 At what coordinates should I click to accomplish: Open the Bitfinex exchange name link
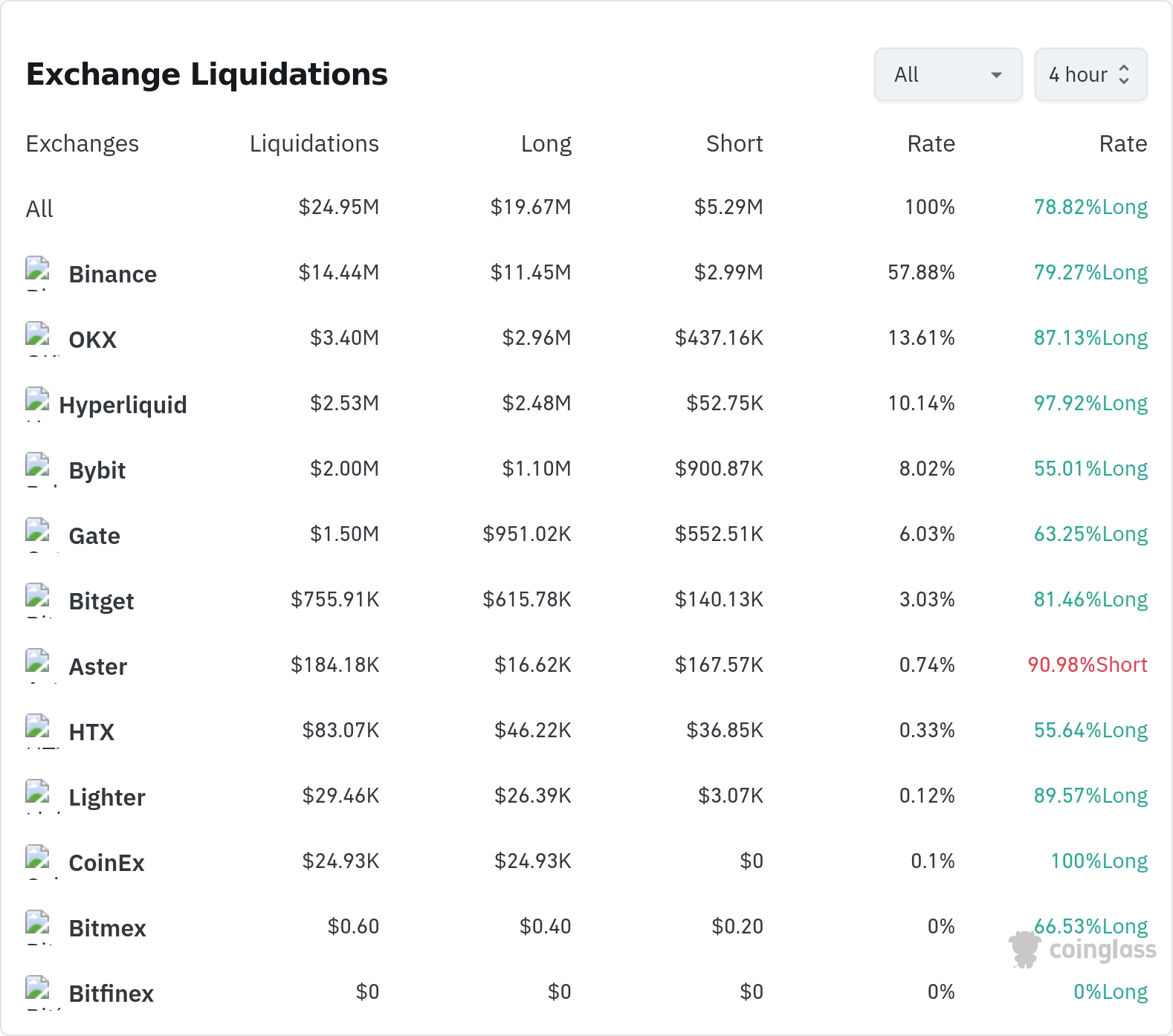[x=112, y=994]
